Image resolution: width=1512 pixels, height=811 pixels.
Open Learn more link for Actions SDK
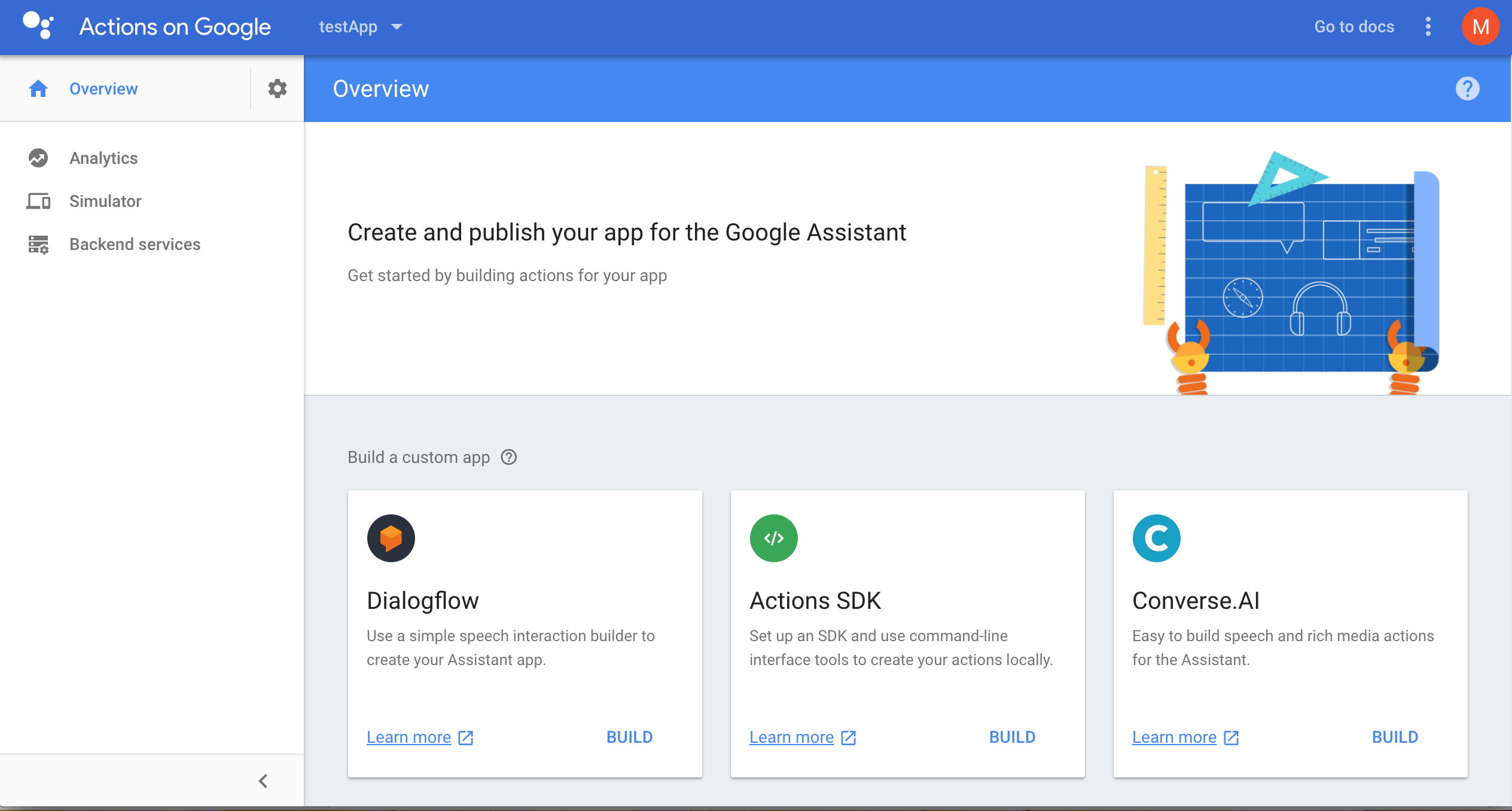click(x=792, y=737)
